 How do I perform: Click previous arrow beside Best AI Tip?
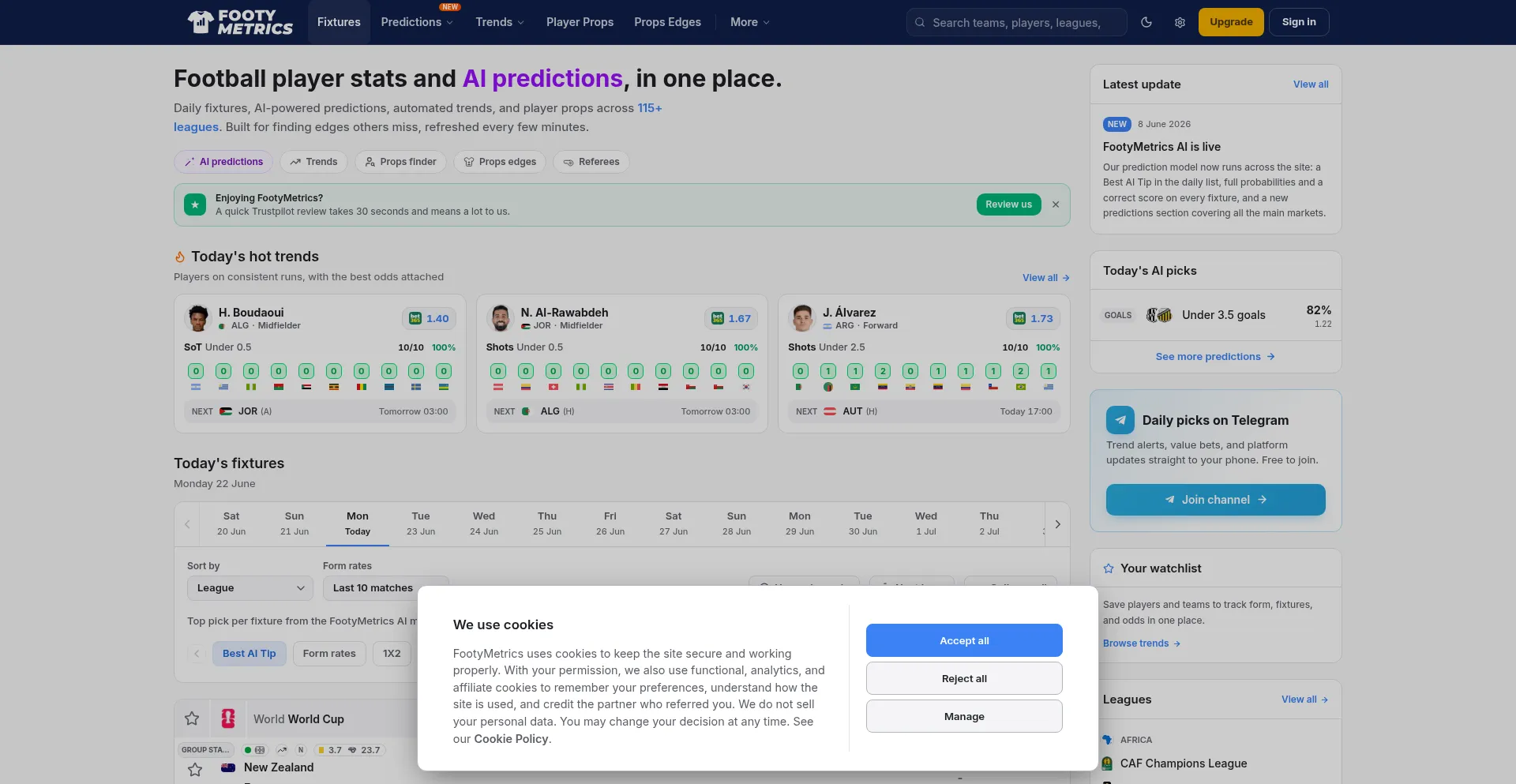tap(197, 654)
